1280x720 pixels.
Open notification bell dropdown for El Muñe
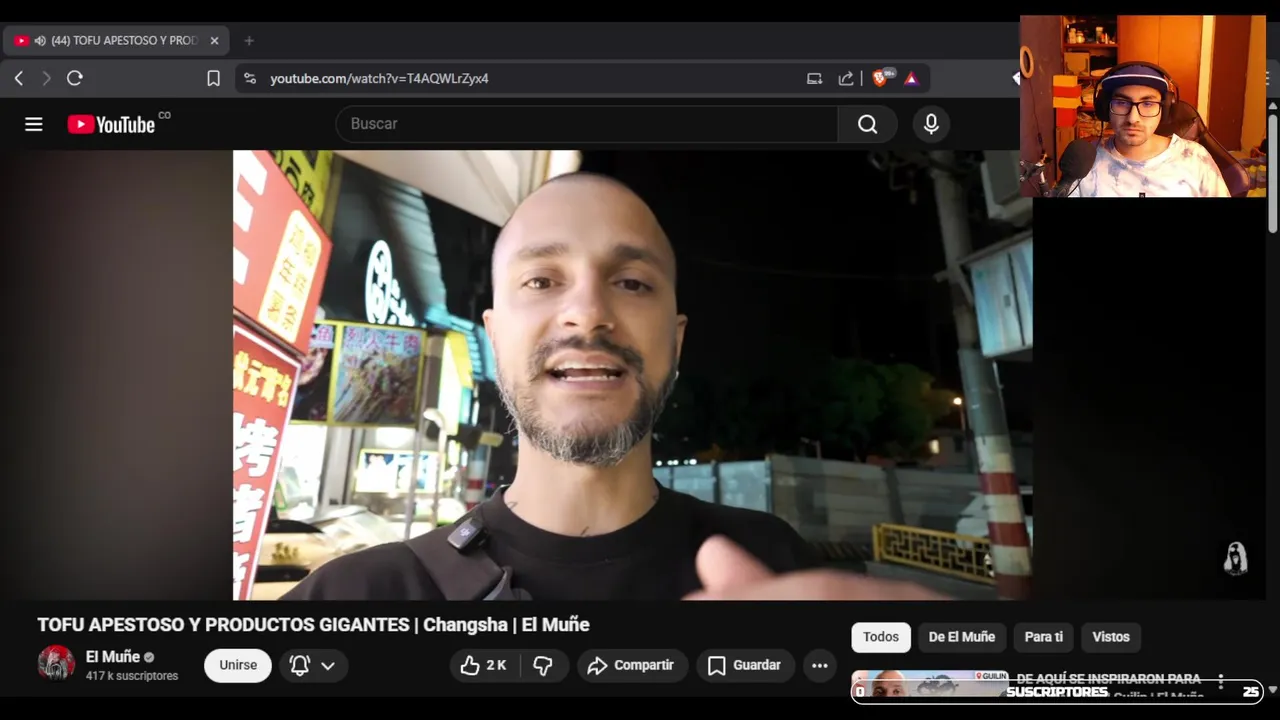tap(313, 665)
